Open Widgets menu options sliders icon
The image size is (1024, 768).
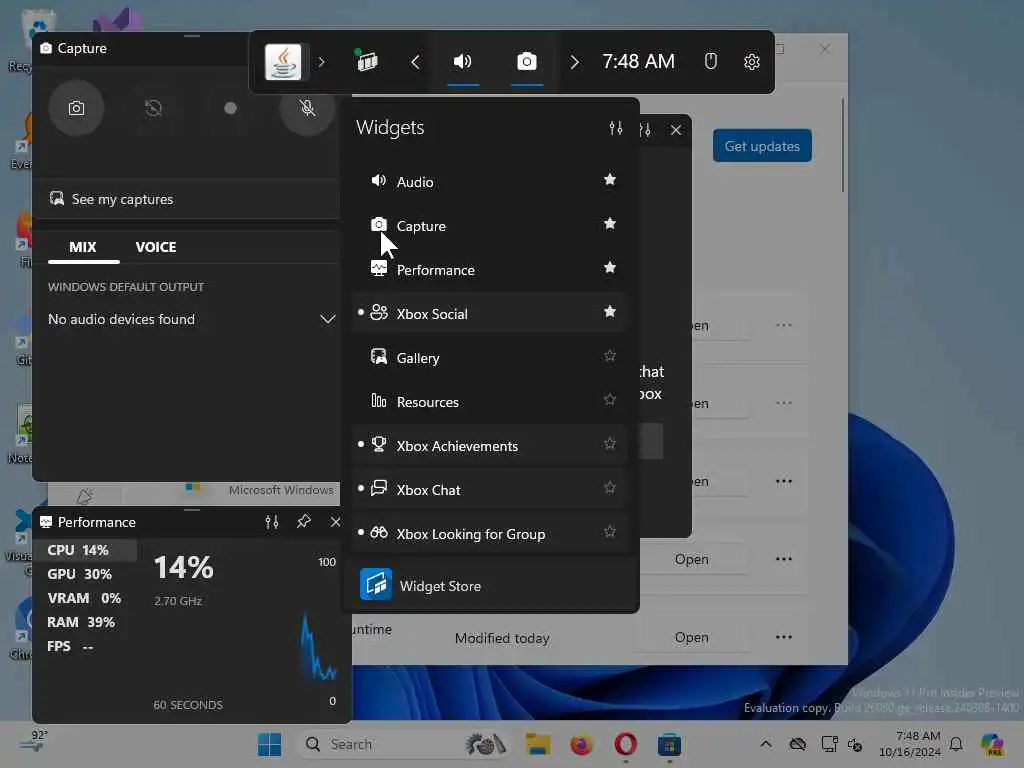point(616,128)
